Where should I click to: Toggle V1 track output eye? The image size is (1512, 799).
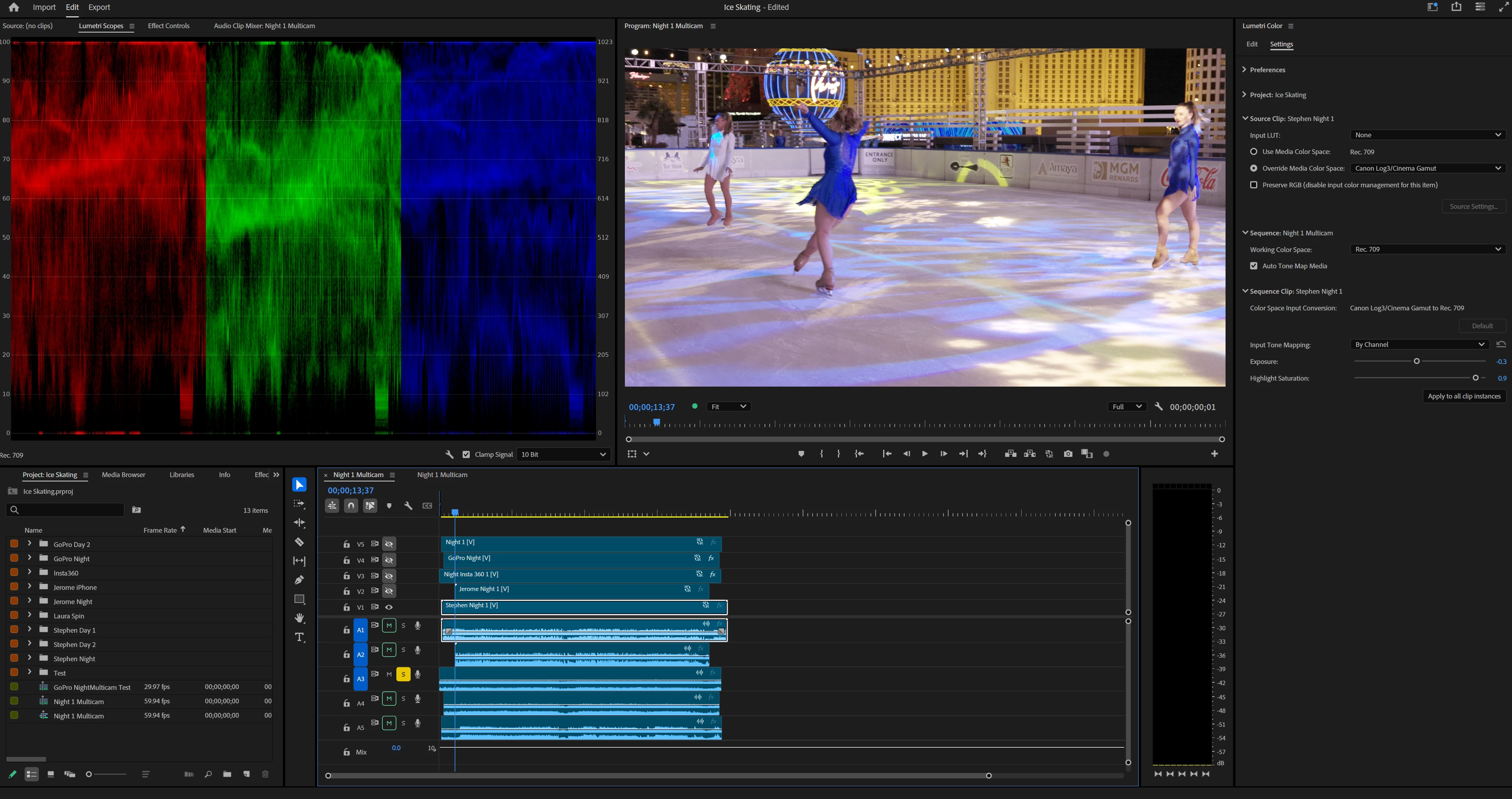click(388, 607)
